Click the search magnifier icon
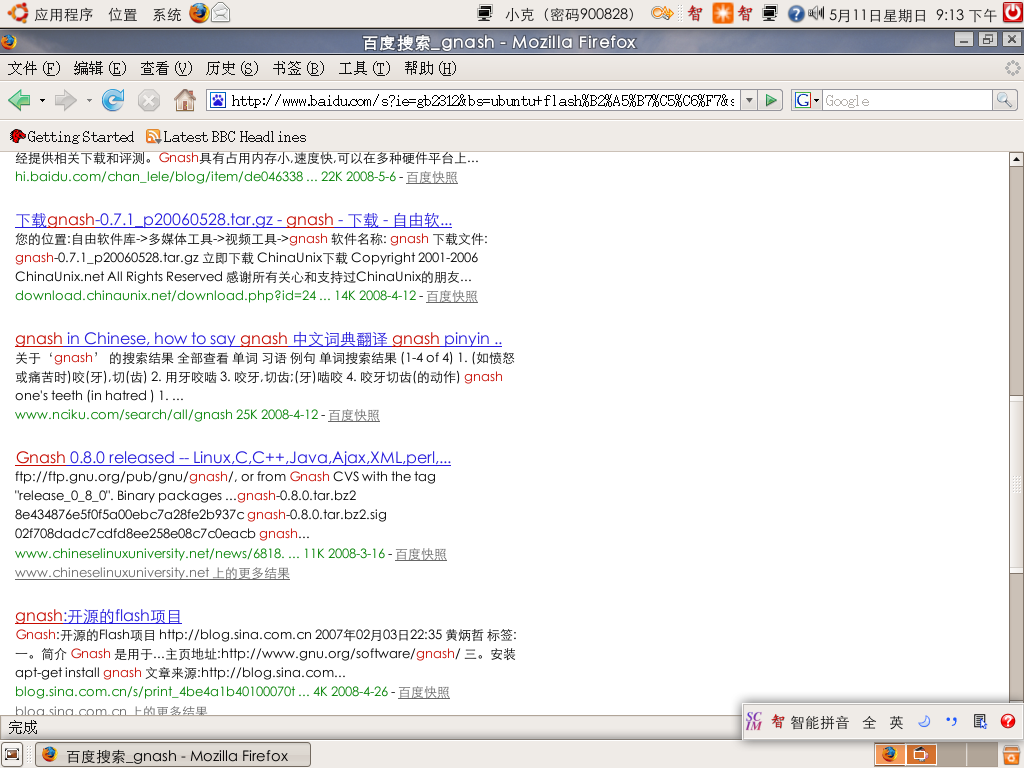 click(1004, 101)
